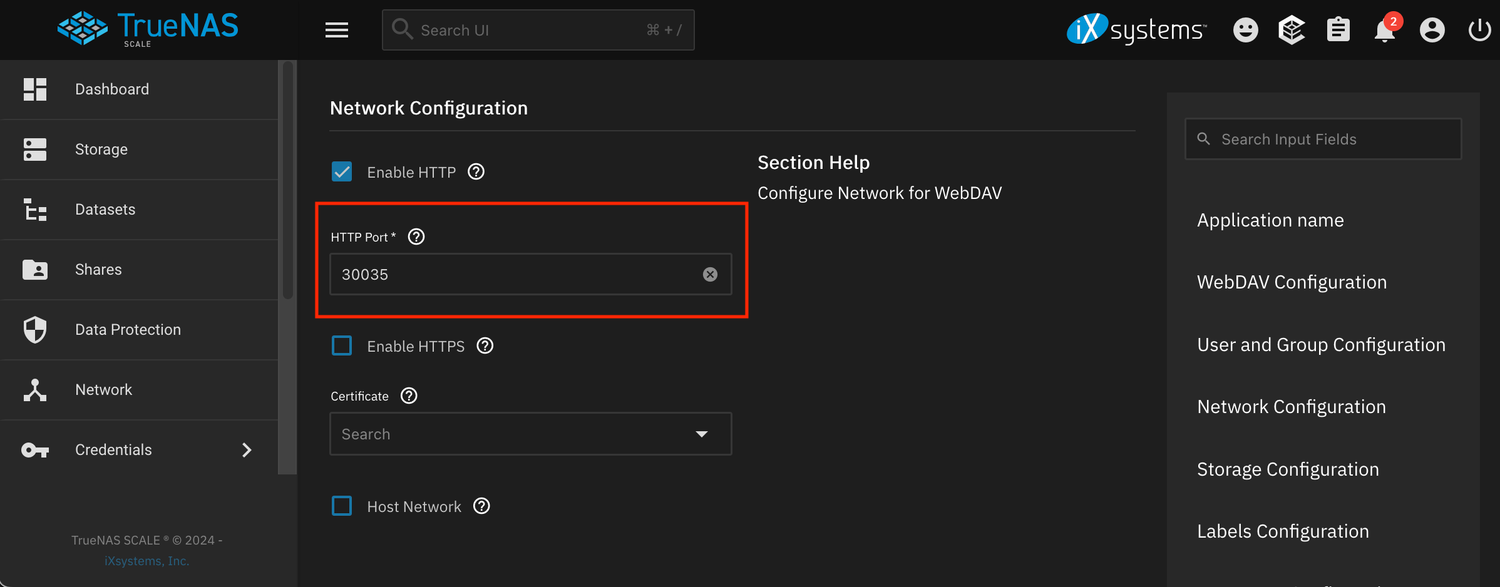This screenshot has width=1500, height=587.
Task: Show help tooltip for Certificate
Action: tap(409, 395)
